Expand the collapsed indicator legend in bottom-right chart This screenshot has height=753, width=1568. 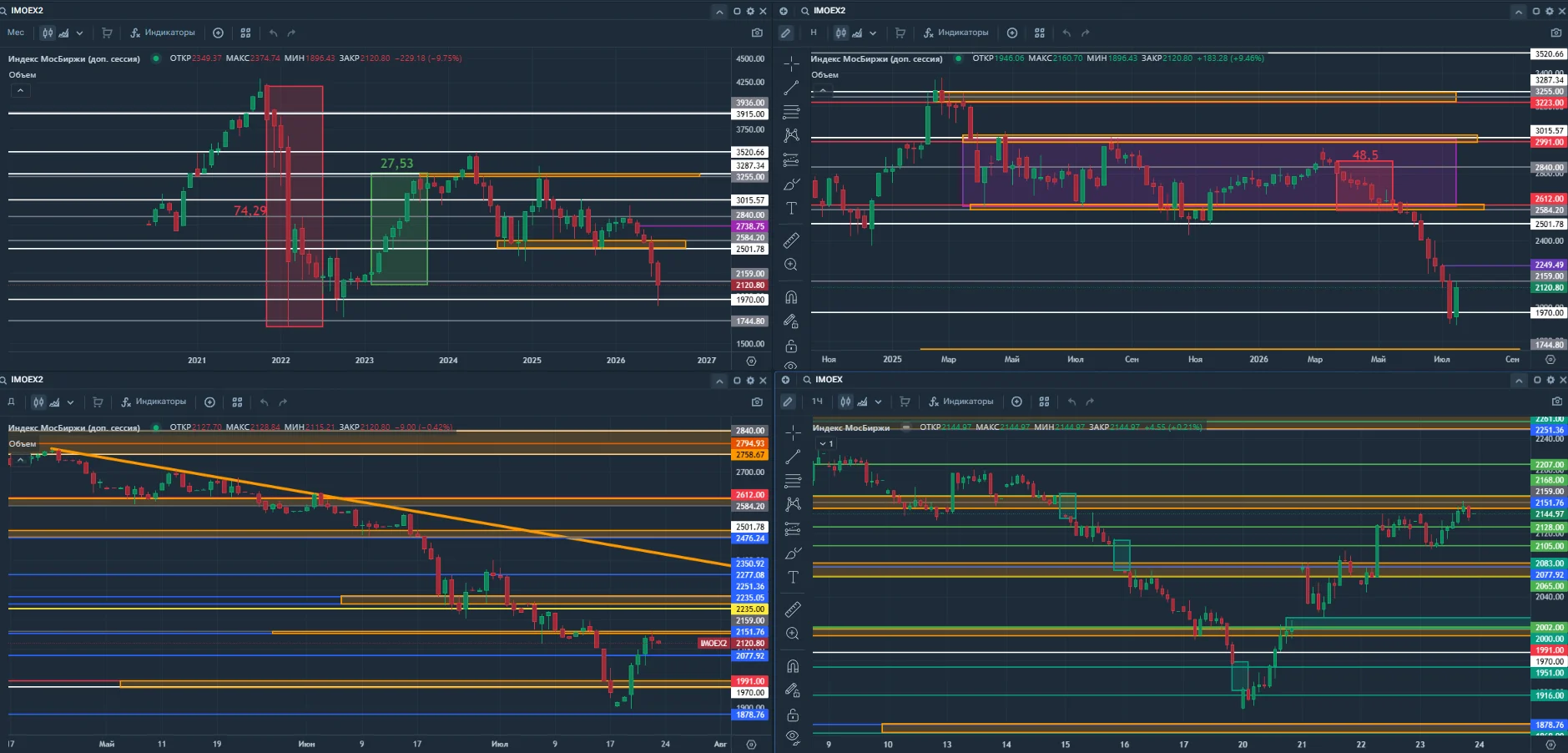point(827,443)
